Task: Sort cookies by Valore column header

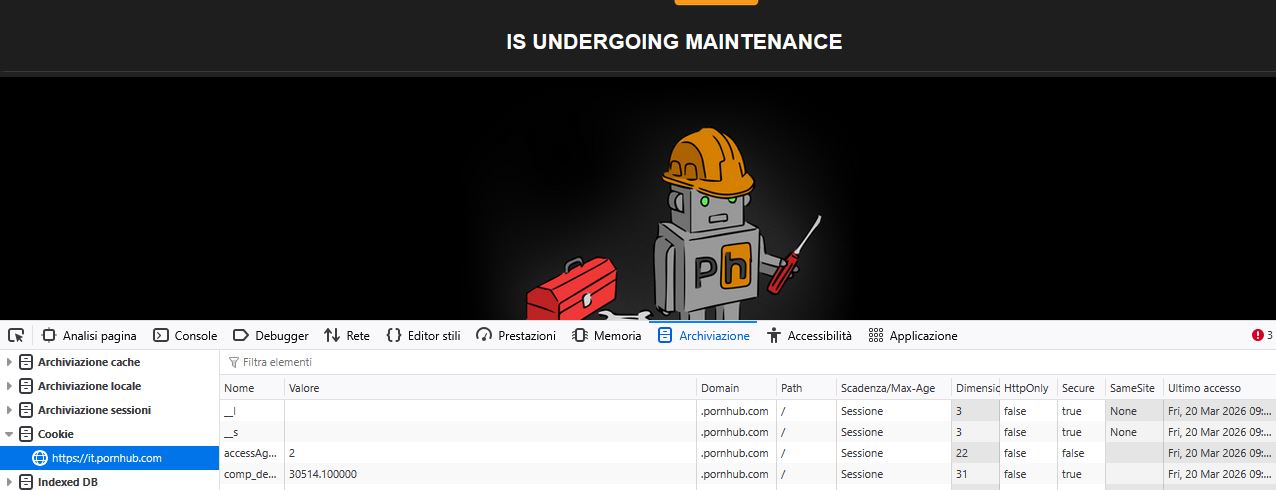Action: (490, 388)
